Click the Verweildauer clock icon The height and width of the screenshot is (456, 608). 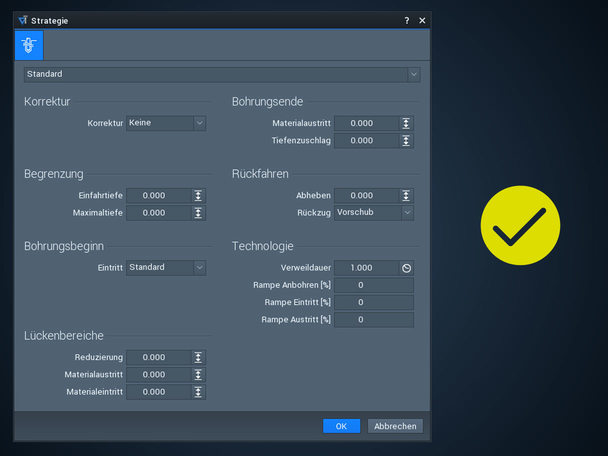(406, 268)
